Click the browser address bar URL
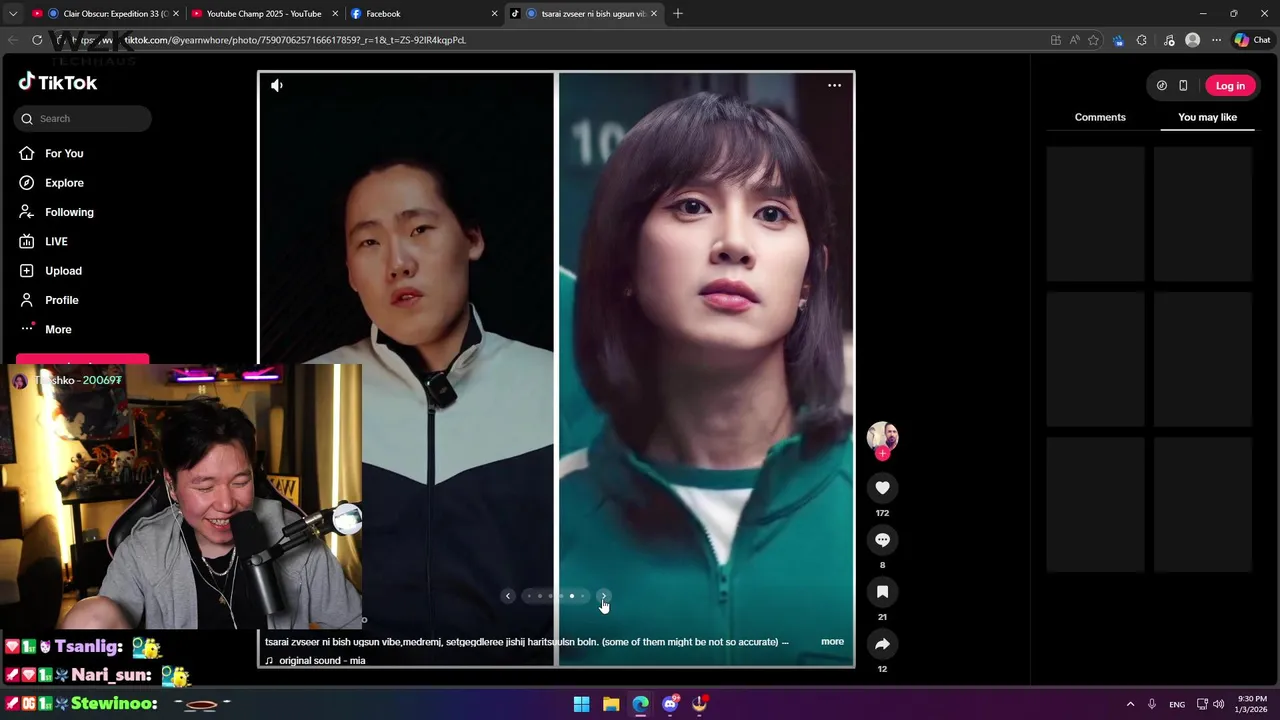Image resolution: width=1280 pixels, height=720 pixels. 295,40
